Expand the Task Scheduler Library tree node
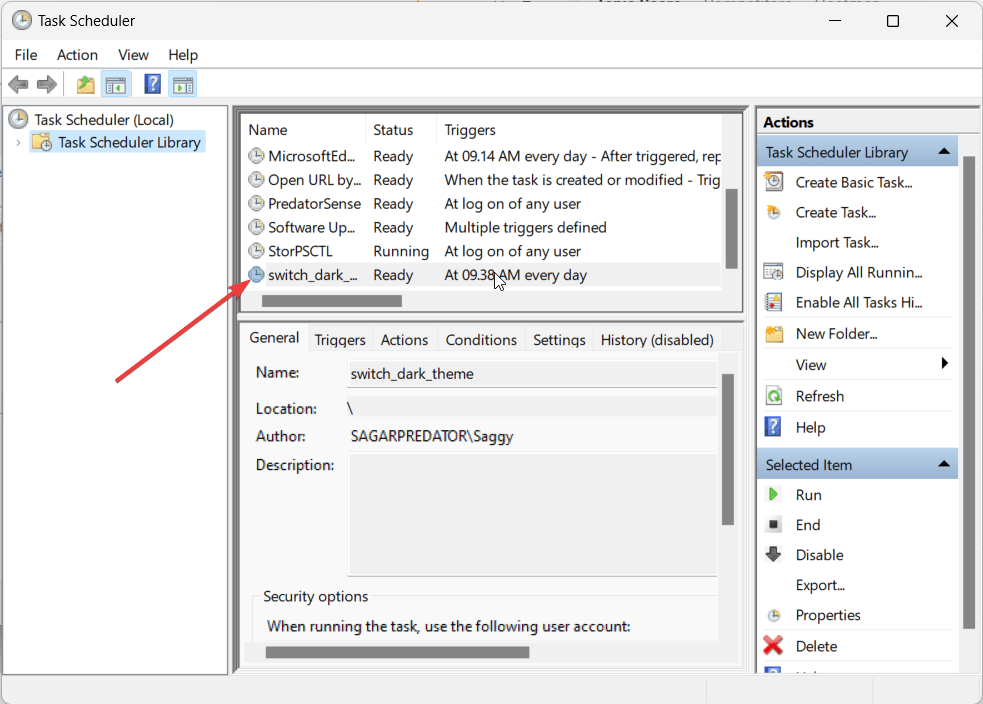 pos(18,143)
